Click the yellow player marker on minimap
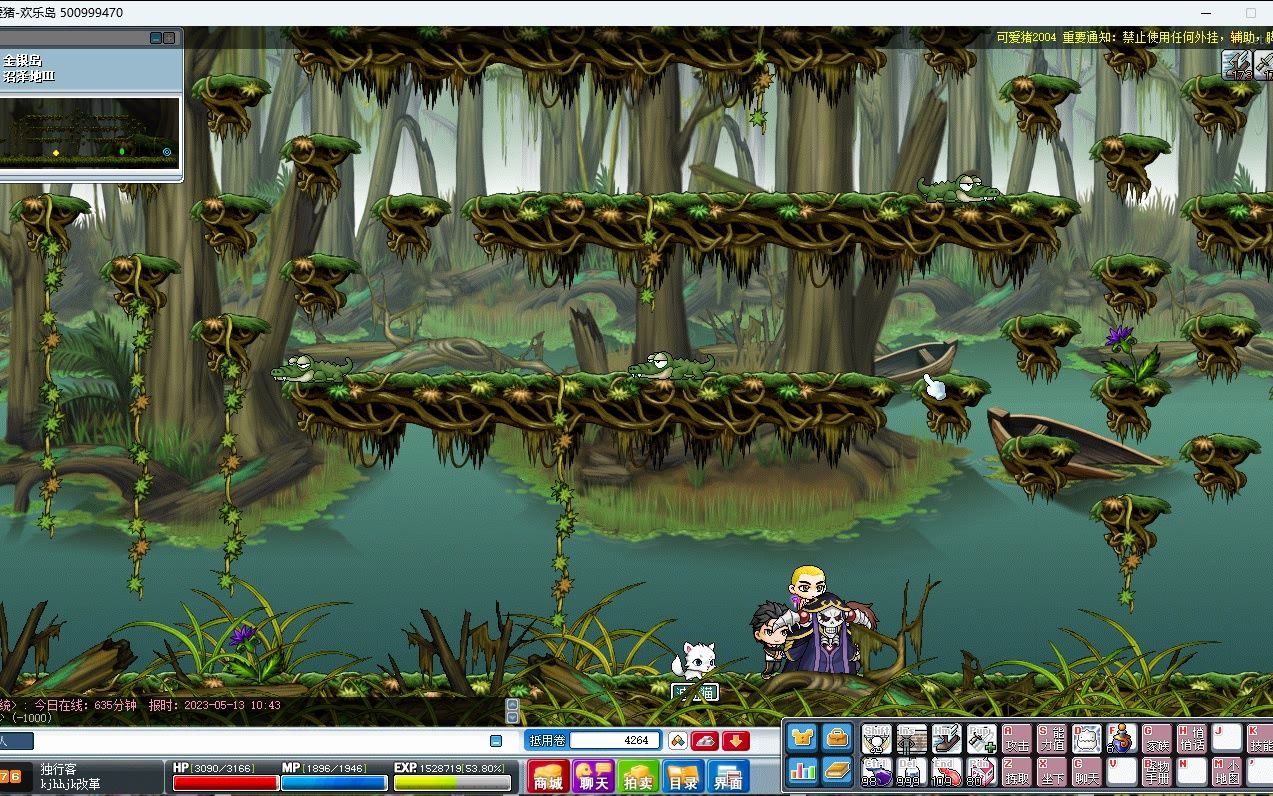1273x796 pixels. point(56,152)
